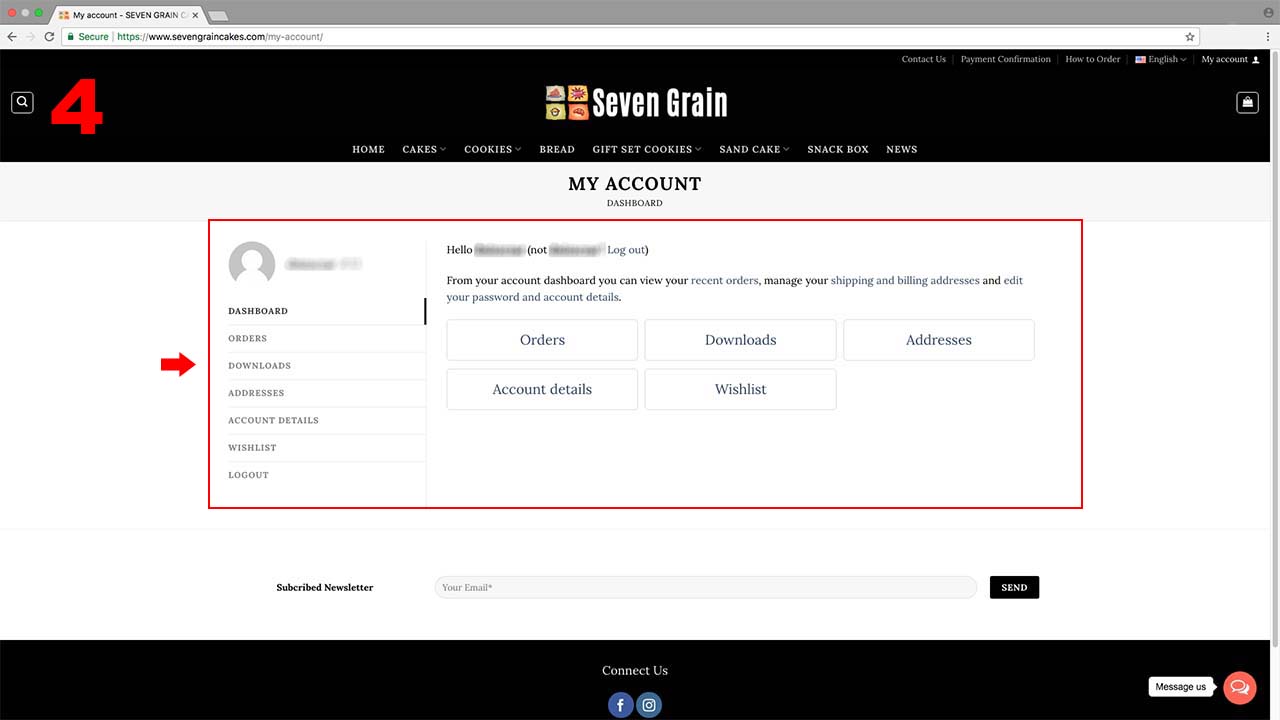The width and height of the screenshot is (1280, 720).
Task: Click the user profile avatar image
Action: (252, 264)
